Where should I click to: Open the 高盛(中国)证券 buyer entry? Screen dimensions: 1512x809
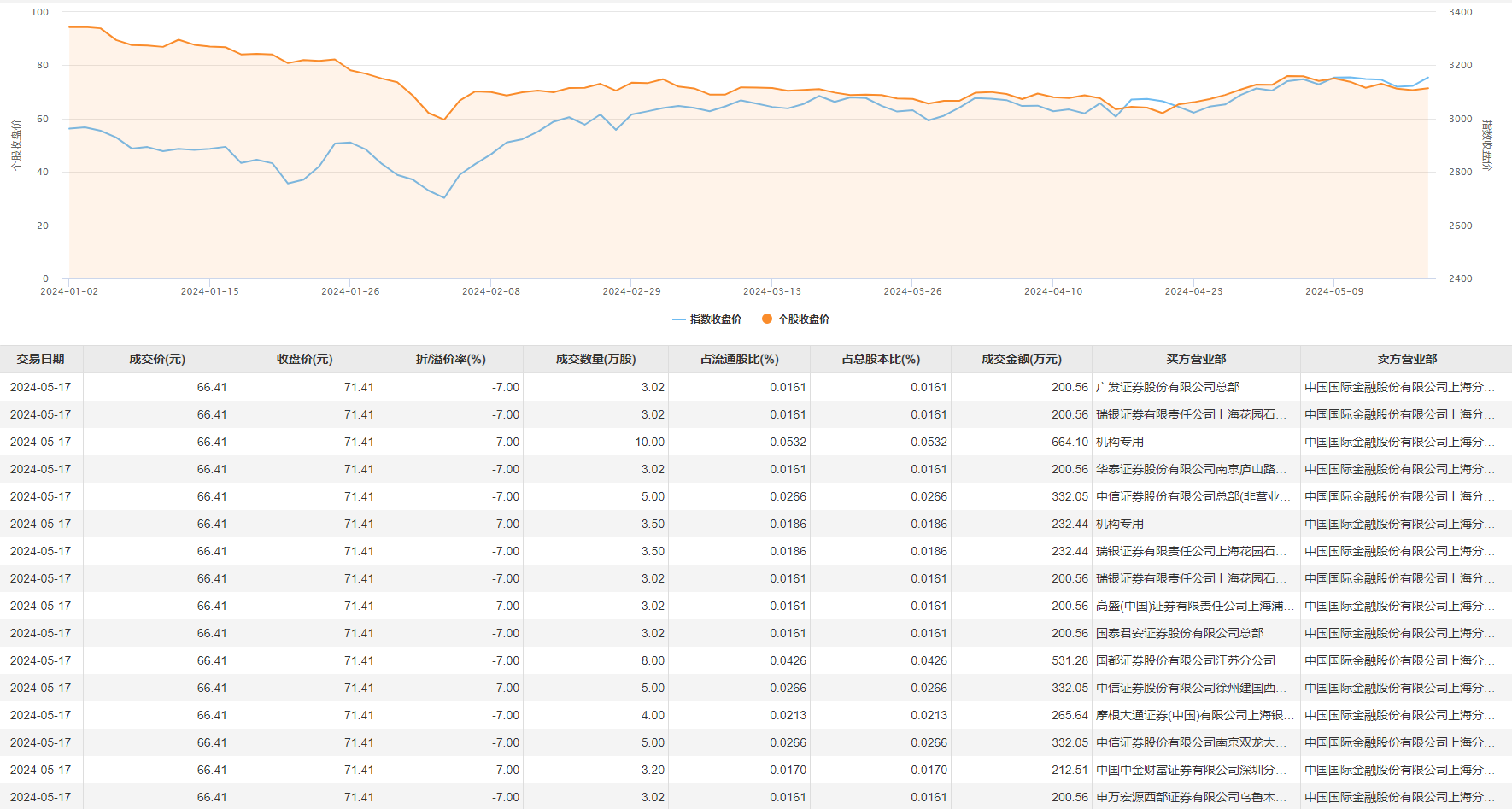point(1193,606)
